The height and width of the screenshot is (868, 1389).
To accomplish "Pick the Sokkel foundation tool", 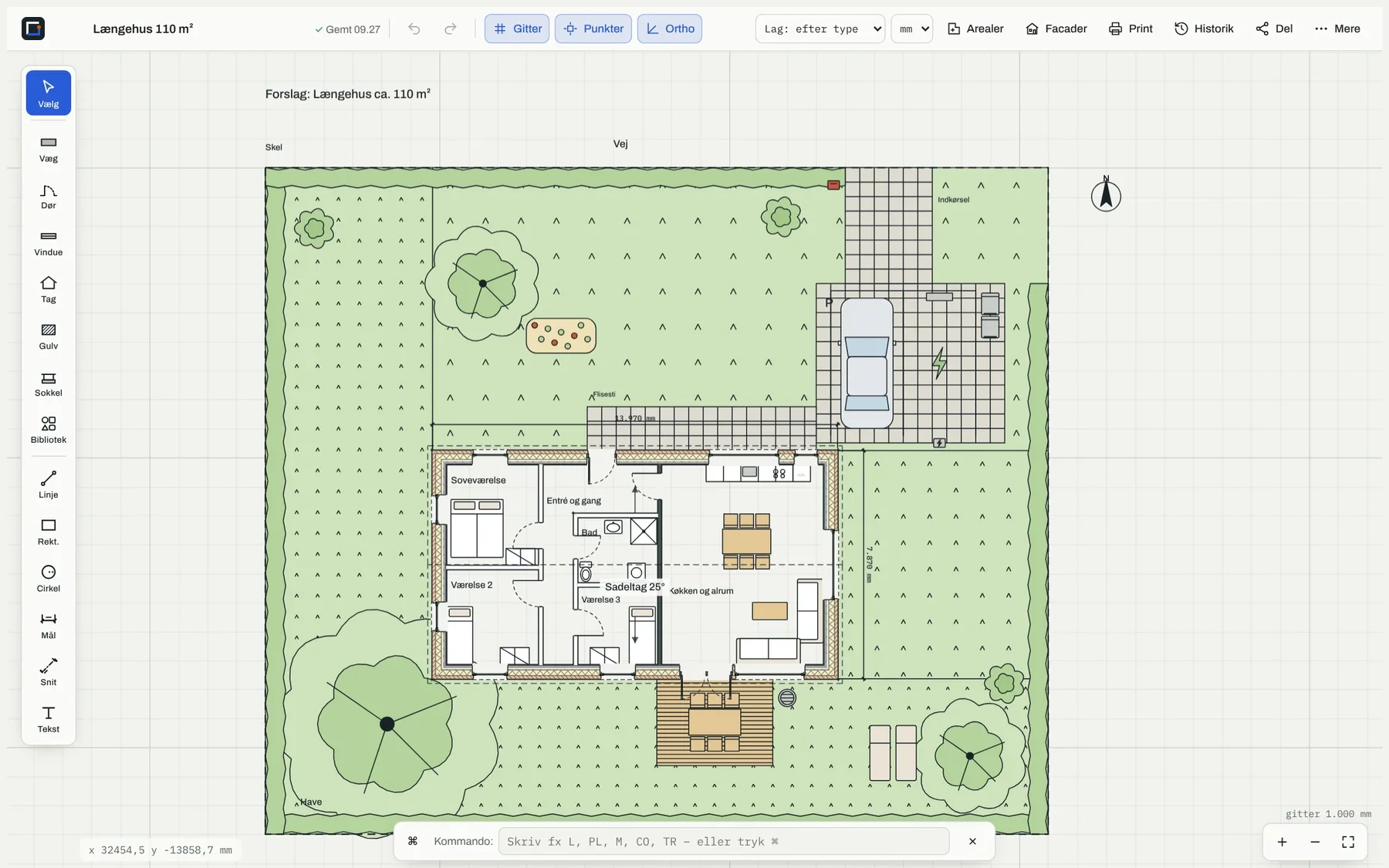I will (x=49, y=383).
